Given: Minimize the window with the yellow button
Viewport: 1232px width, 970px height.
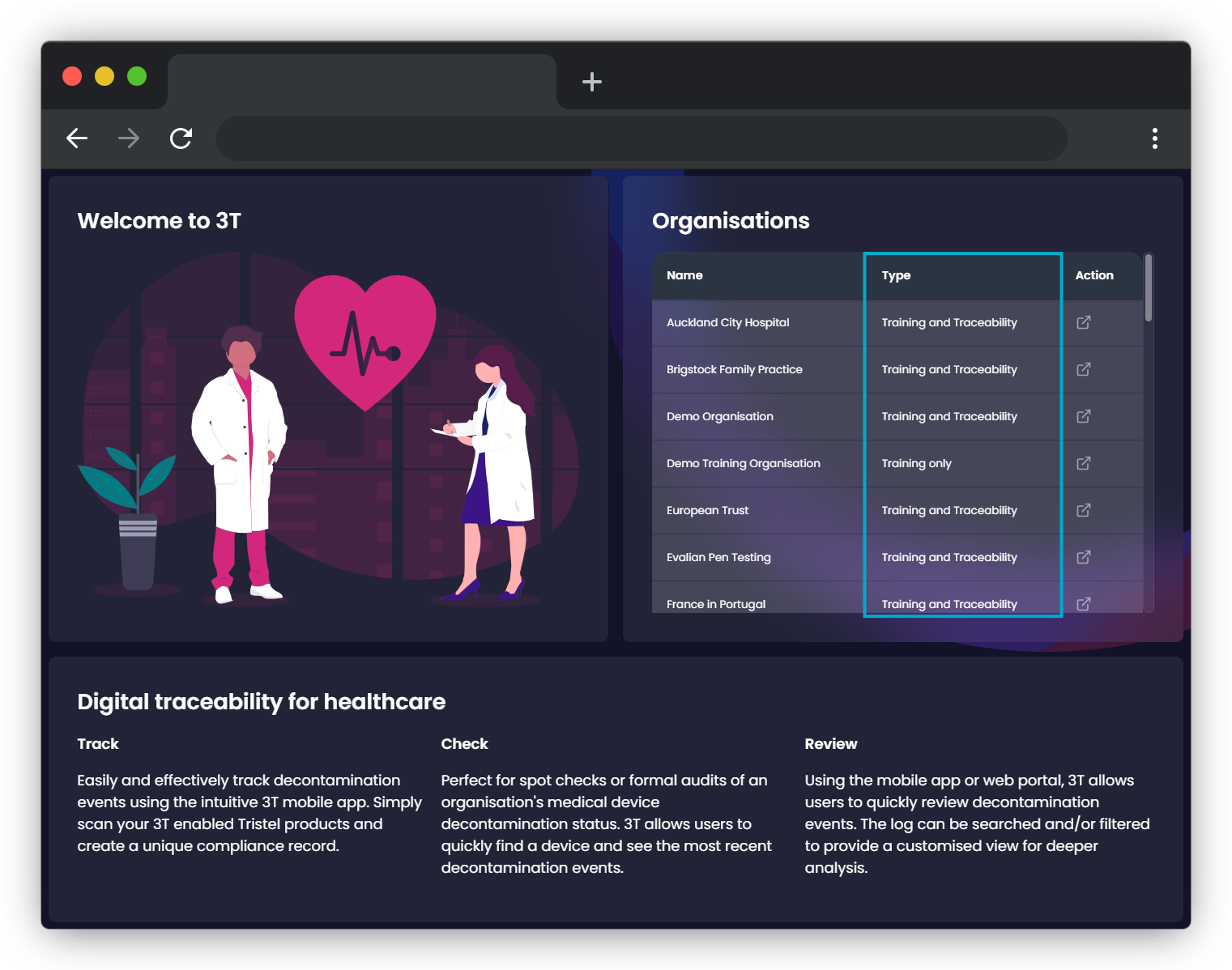Looking at the screenshot, I should point(104,76).
